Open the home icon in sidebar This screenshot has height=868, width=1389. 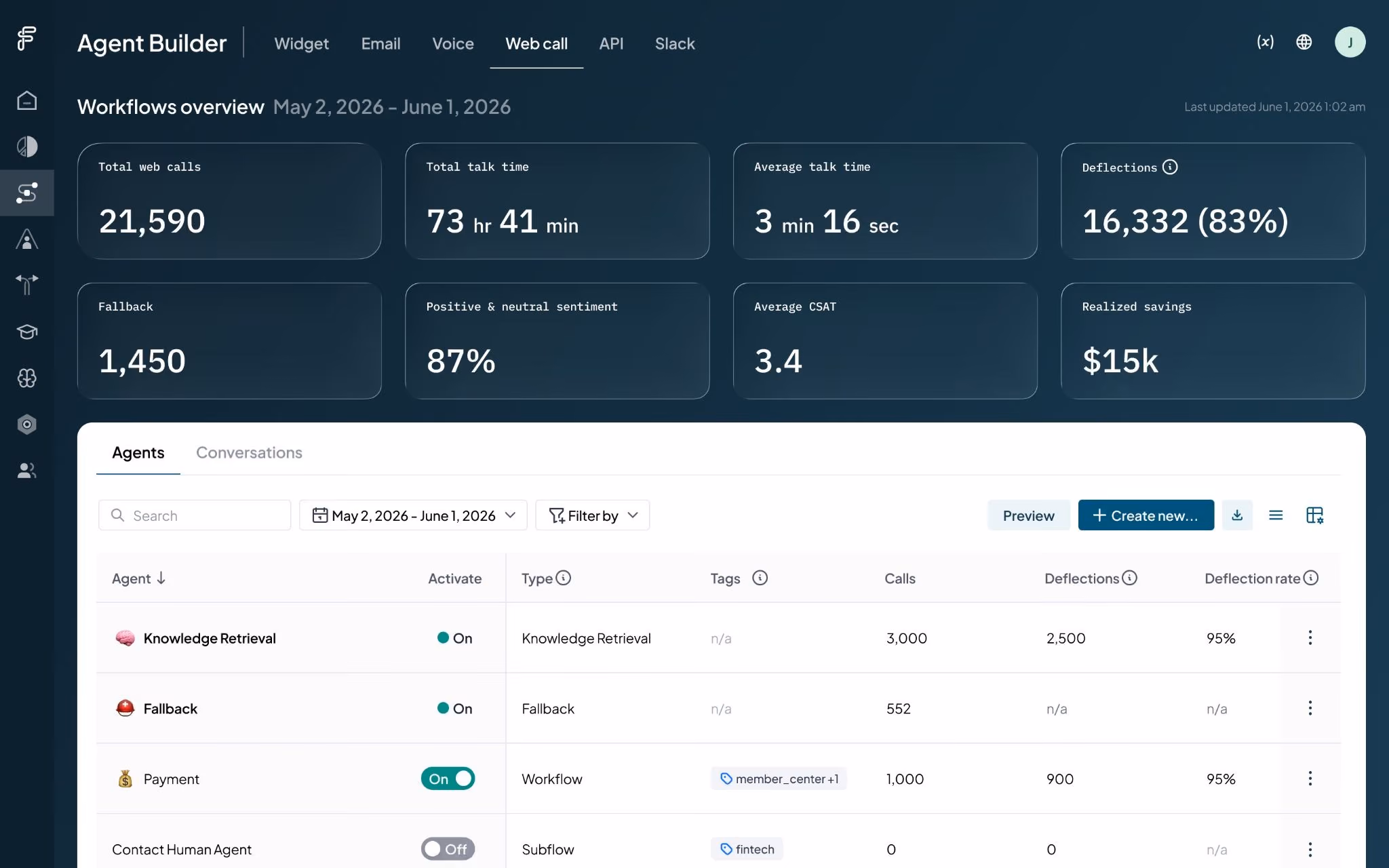26,100
